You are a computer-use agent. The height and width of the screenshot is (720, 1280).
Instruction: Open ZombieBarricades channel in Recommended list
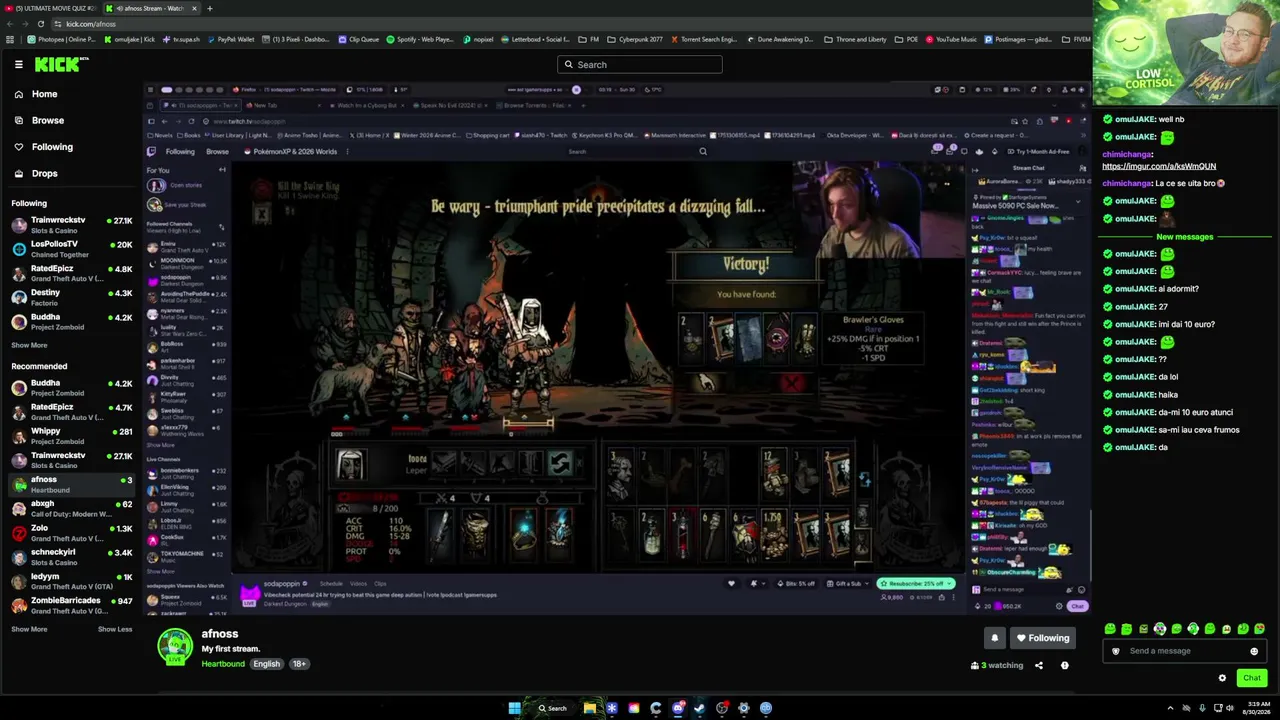click(72, 605)
